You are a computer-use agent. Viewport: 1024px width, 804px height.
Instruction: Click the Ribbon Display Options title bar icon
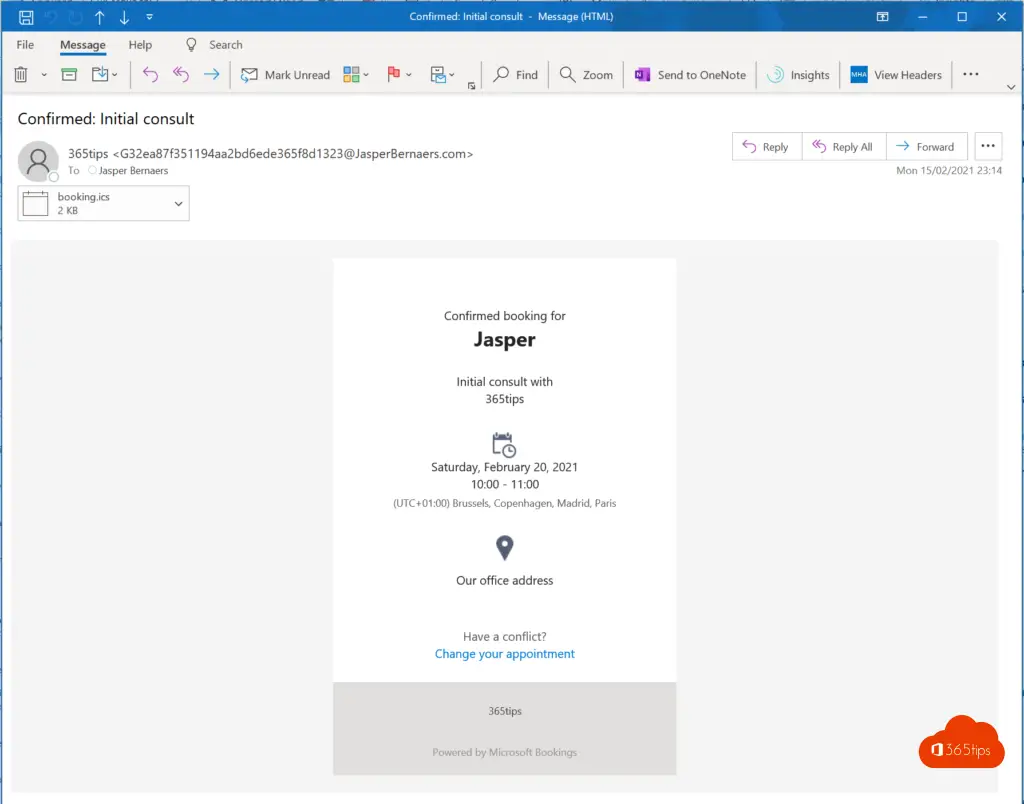[x=882, y=17]
